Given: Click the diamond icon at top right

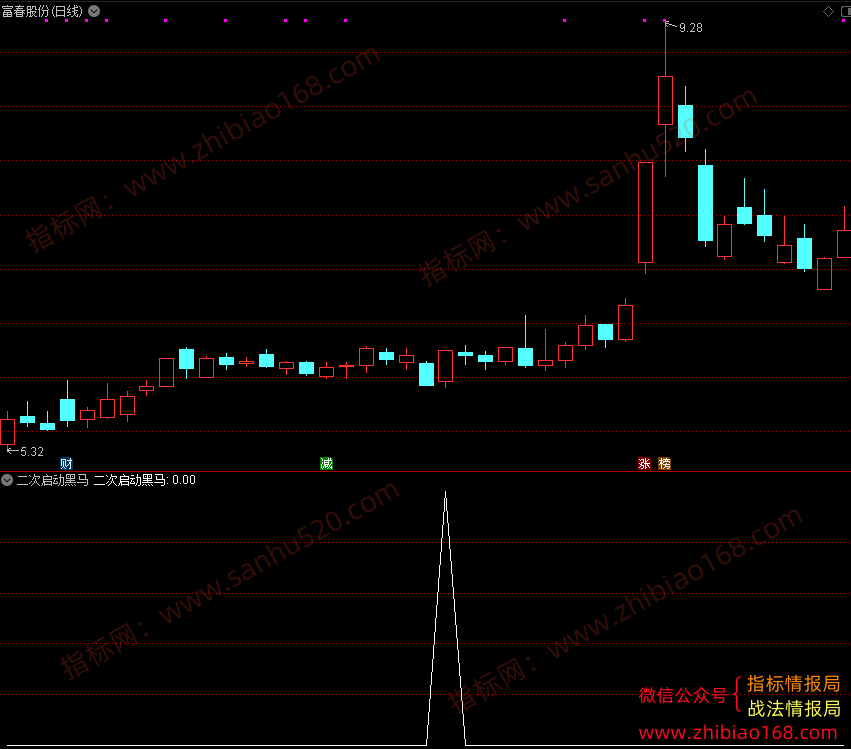Looking at the screenshot, I should click(x=828, y=11).
